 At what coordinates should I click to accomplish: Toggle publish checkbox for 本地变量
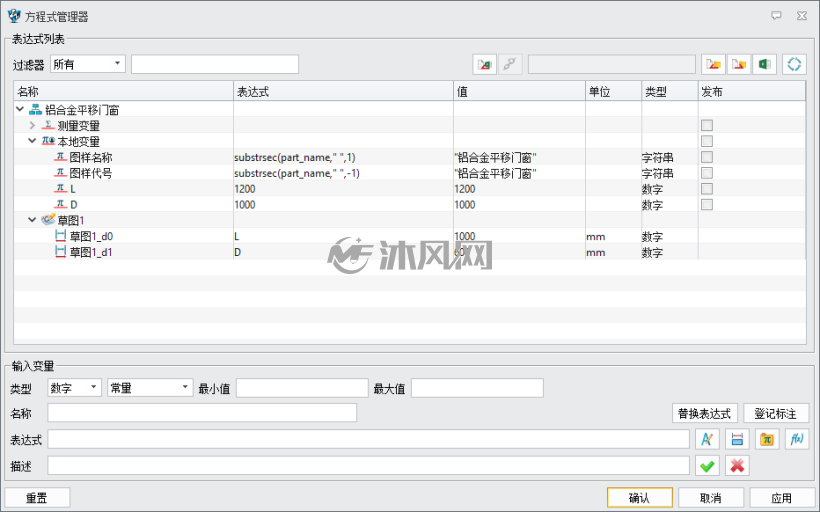707,141
